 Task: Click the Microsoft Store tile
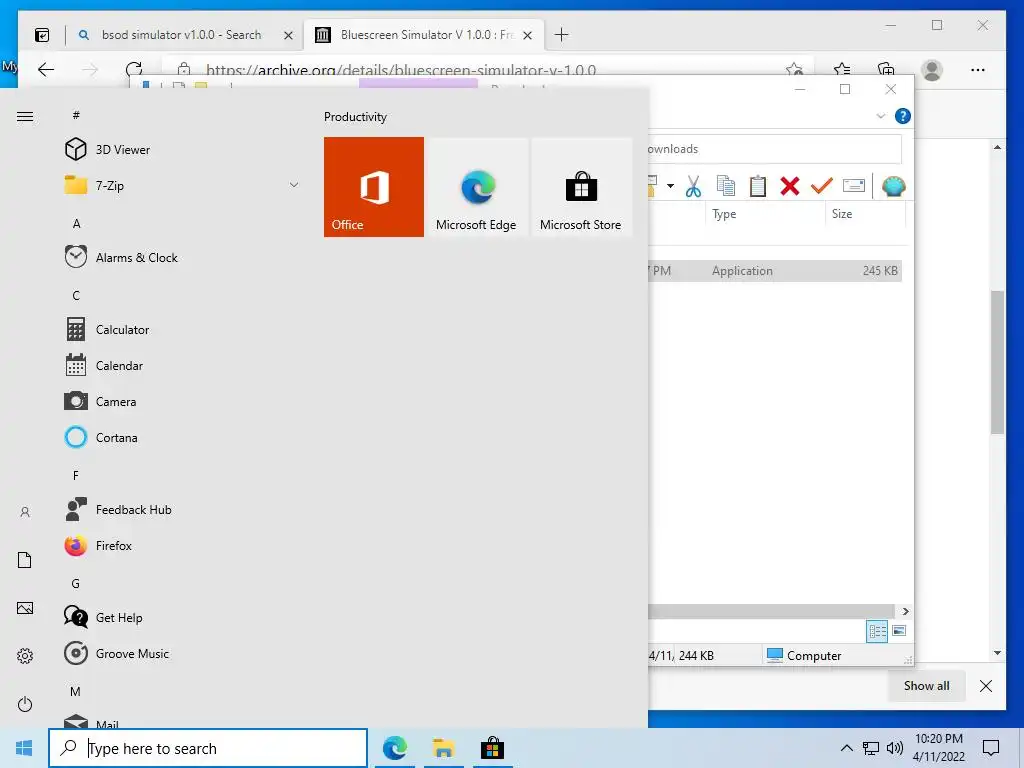581,187
